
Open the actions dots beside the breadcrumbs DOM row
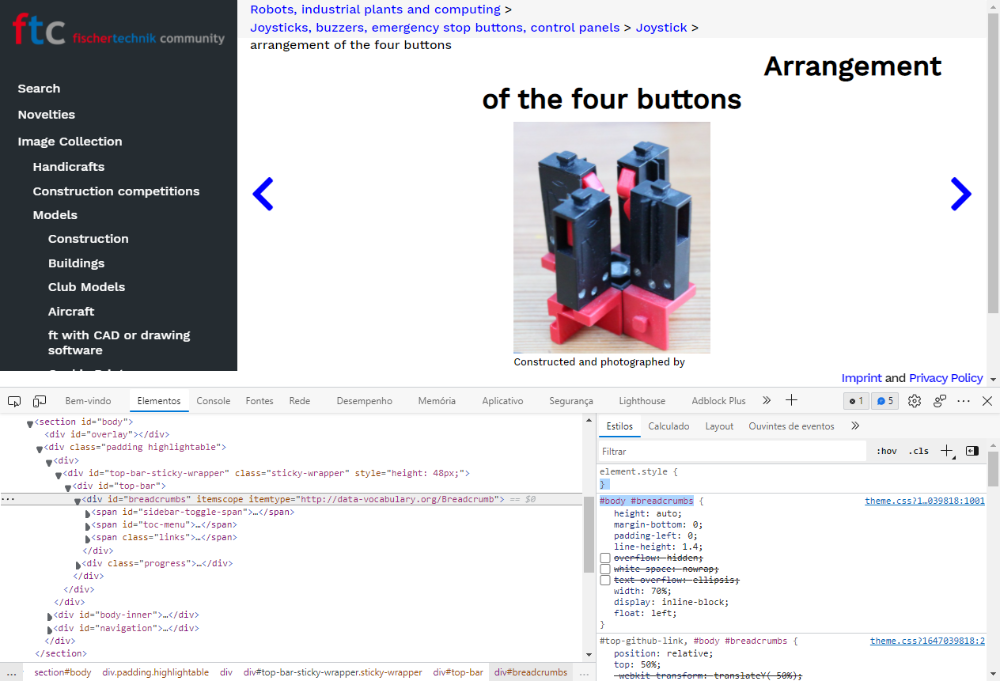point(8,499)
